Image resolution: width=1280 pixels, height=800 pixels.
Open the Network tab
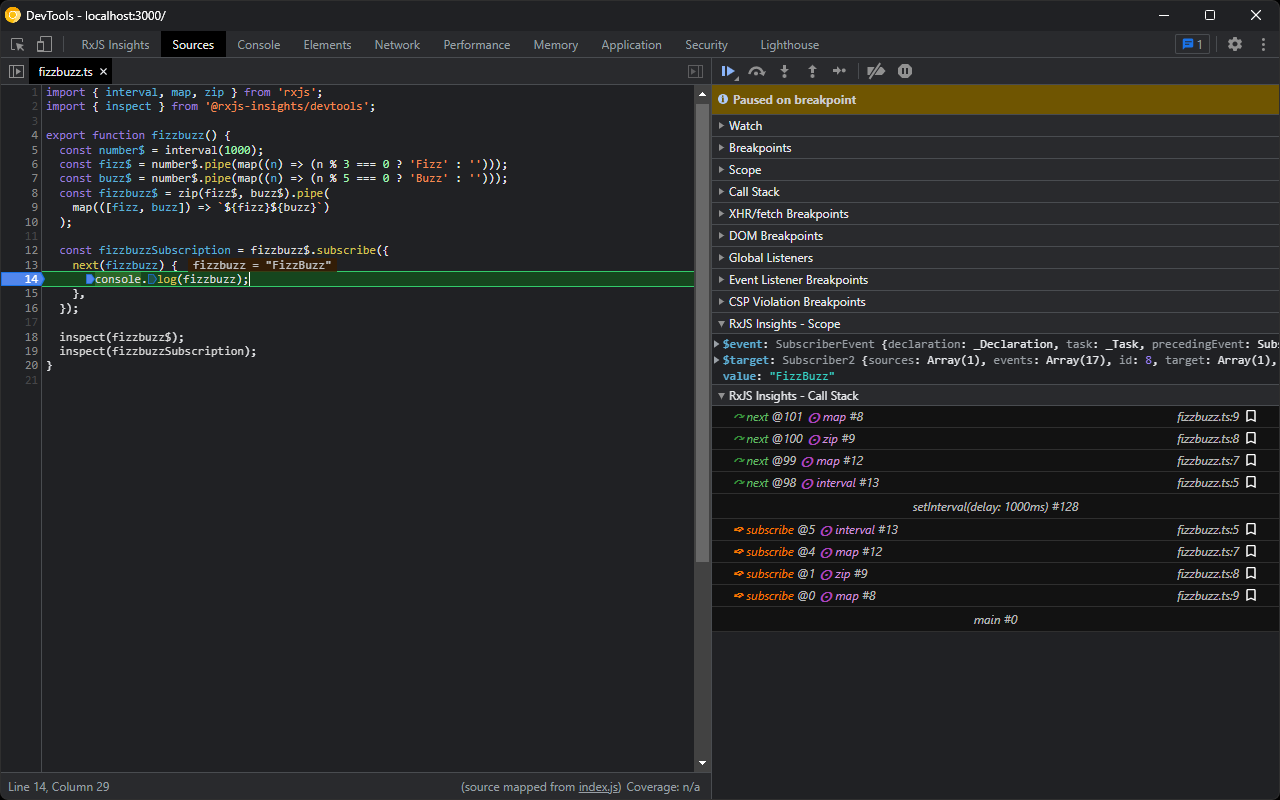(397, 45)
